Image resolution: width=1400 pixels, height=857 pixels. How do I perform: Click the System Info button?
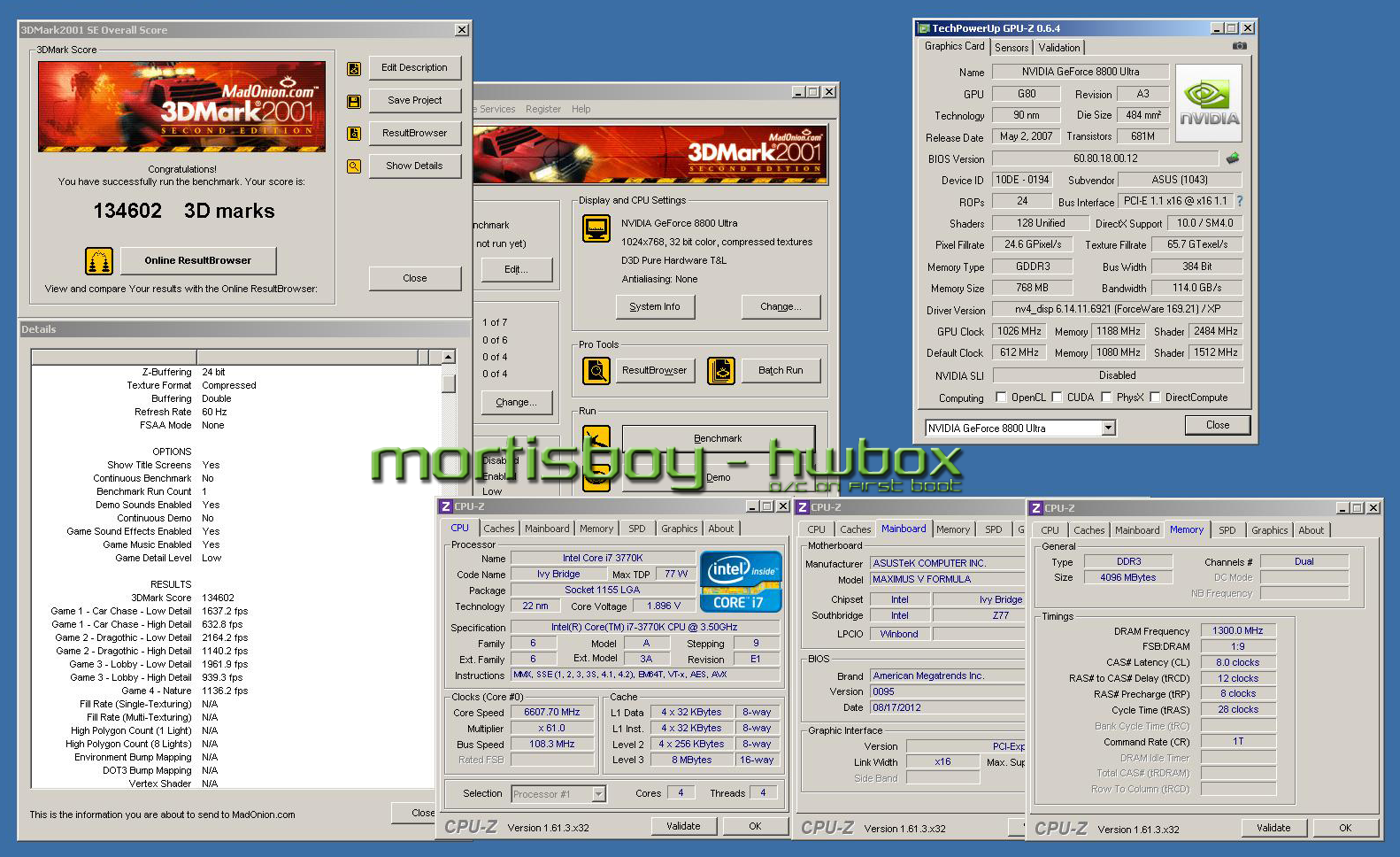[x=655, y=306]
